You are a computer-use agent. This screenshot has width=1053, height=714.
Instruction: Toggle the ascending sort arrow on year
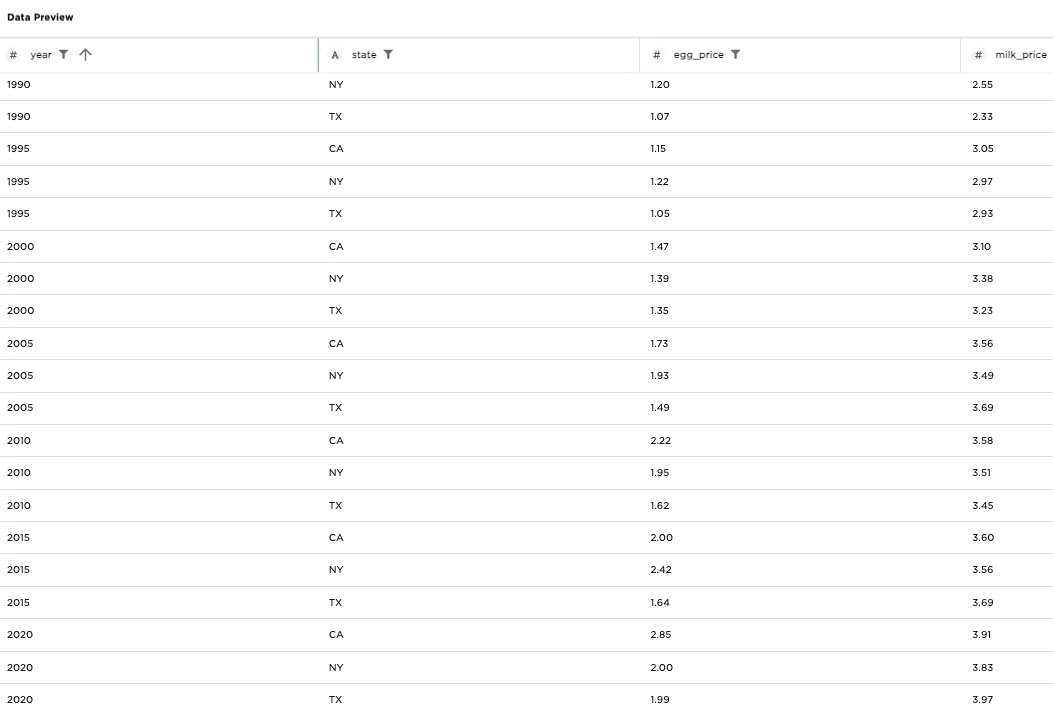(x=85, y=55)
